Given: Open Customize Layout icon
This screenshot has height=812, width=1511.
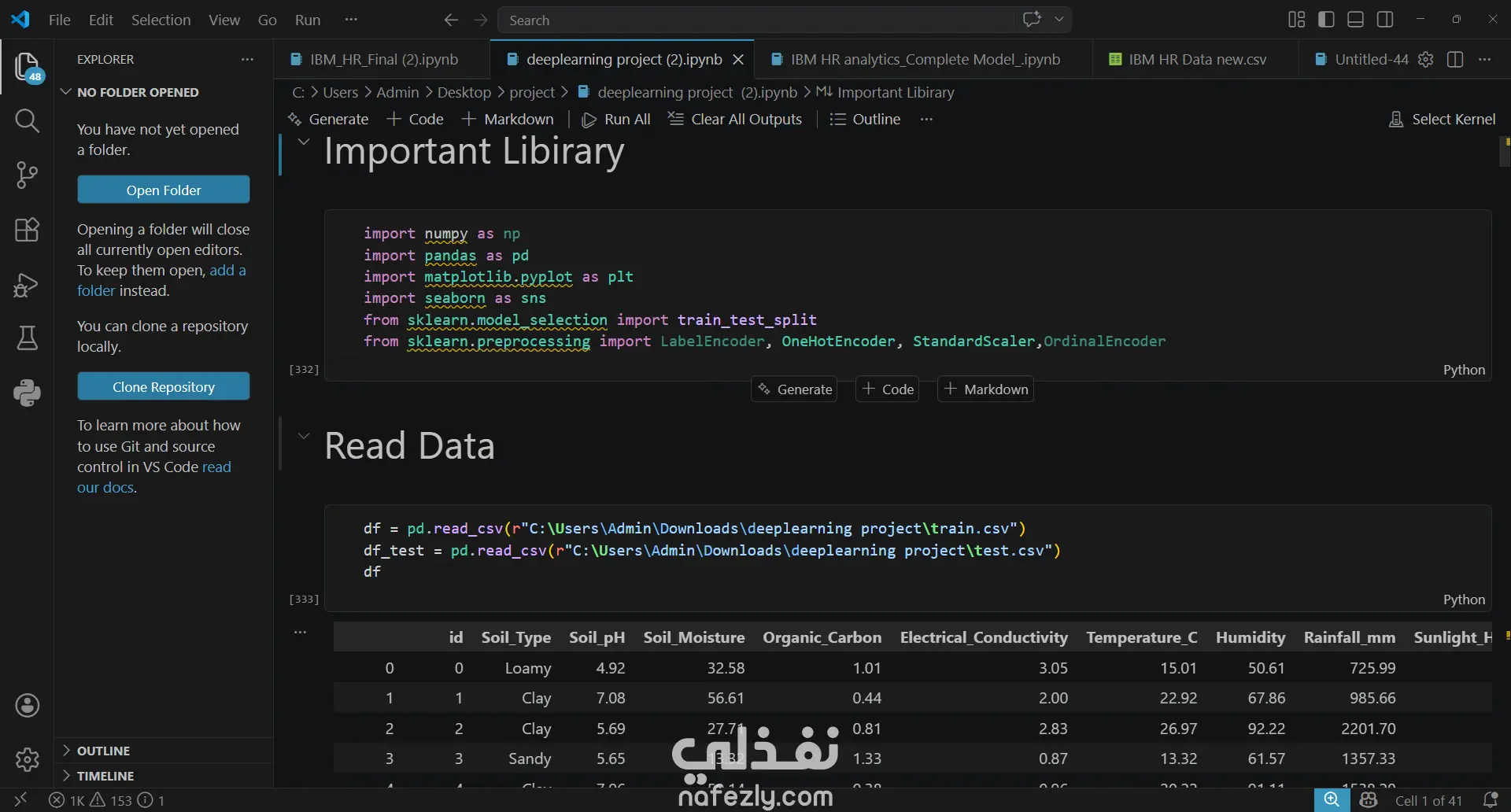Looking at the screenshot, I should point(1297,20).
